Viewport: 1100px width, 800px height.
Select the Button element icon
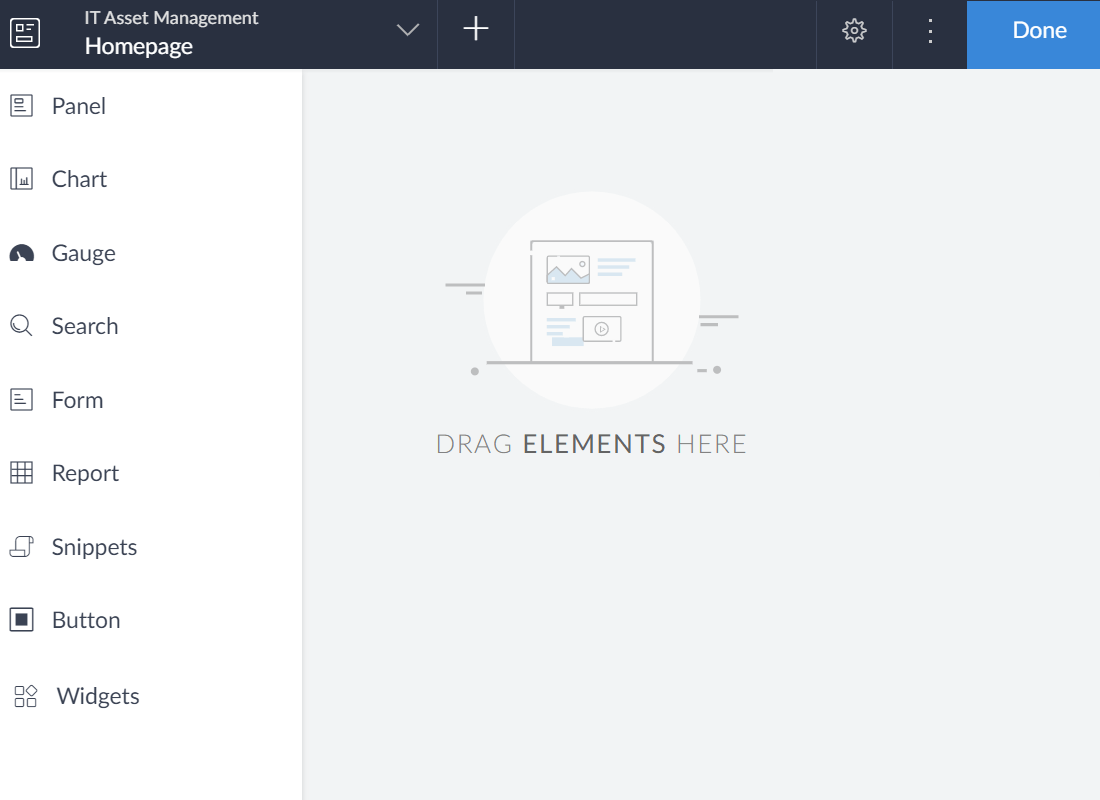[22, 619]
